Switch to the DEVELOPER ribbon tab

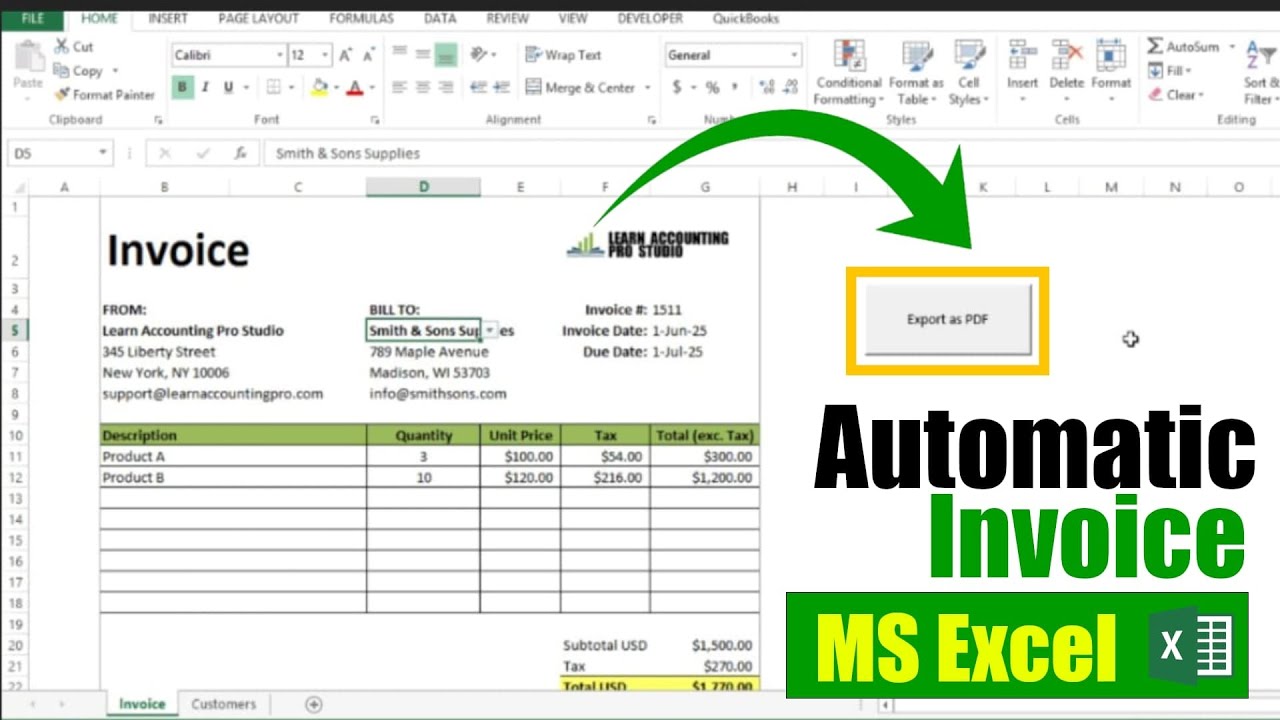[649, 17]
